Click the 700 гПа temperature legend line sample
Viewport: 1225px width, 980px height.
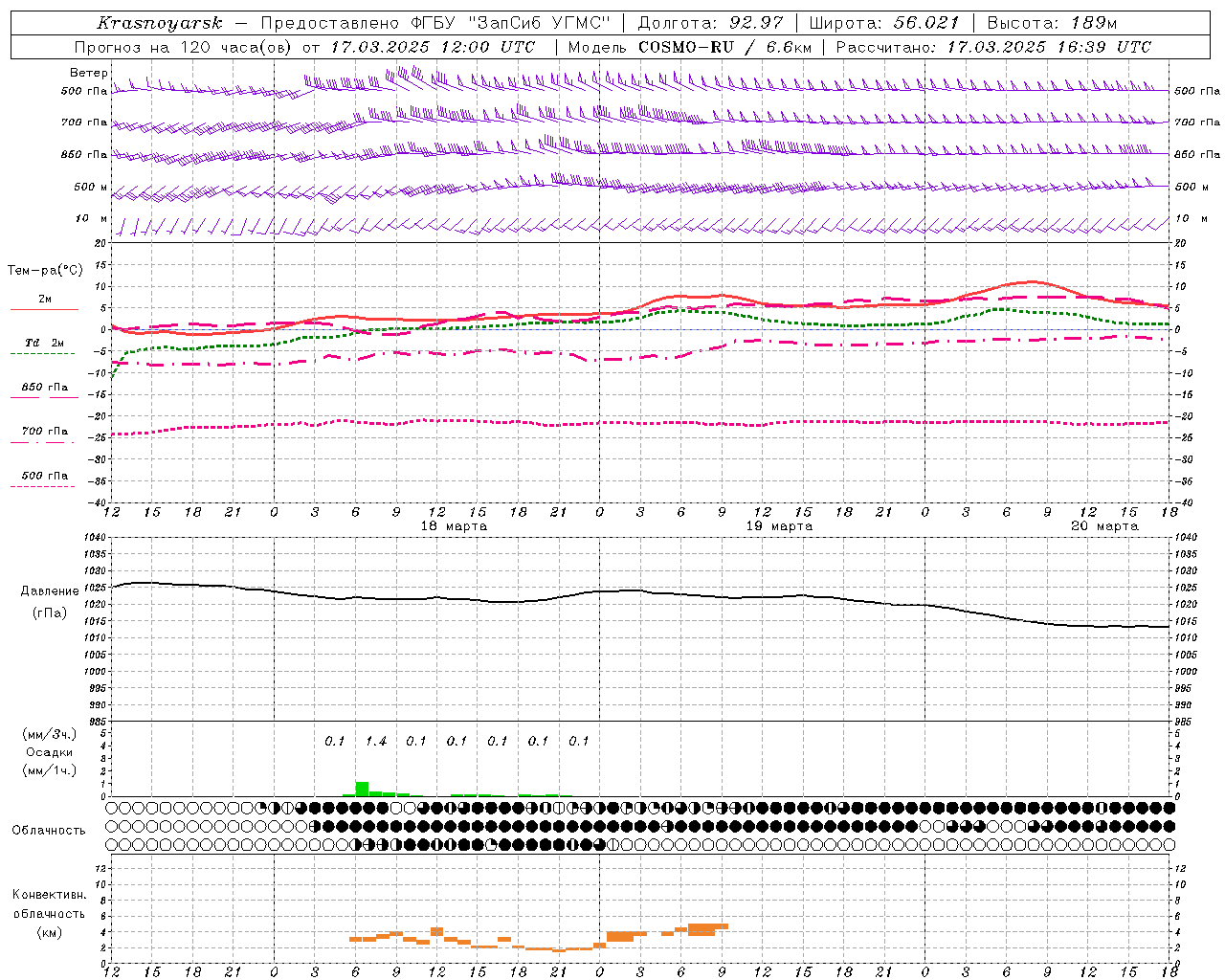click(x=42, y=442)
